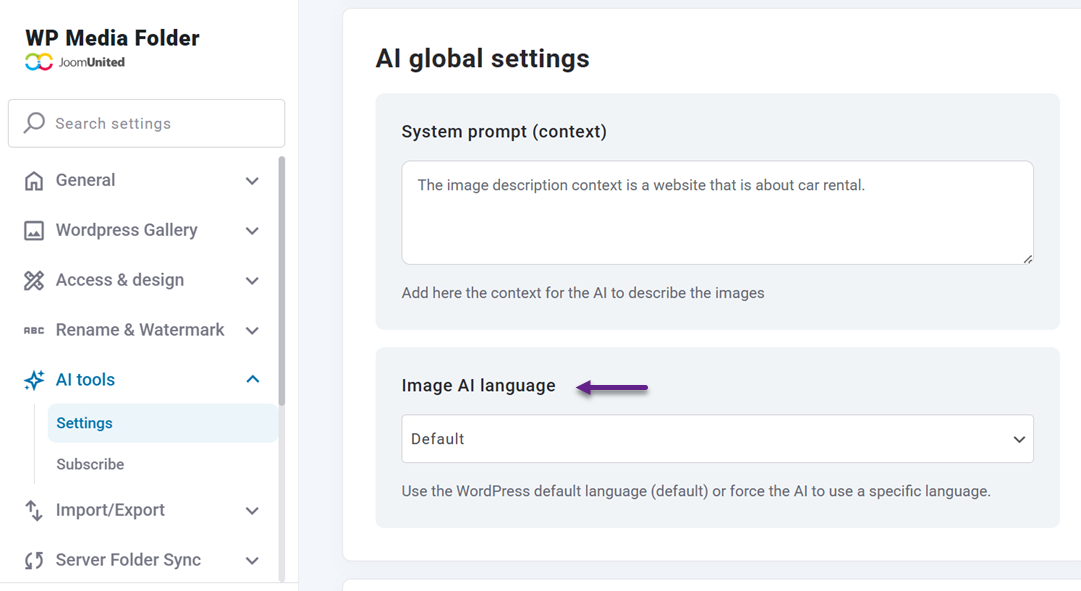Click inside the System prompt text area
Viewport: 1081px width, 591px height.
[716, 212]
